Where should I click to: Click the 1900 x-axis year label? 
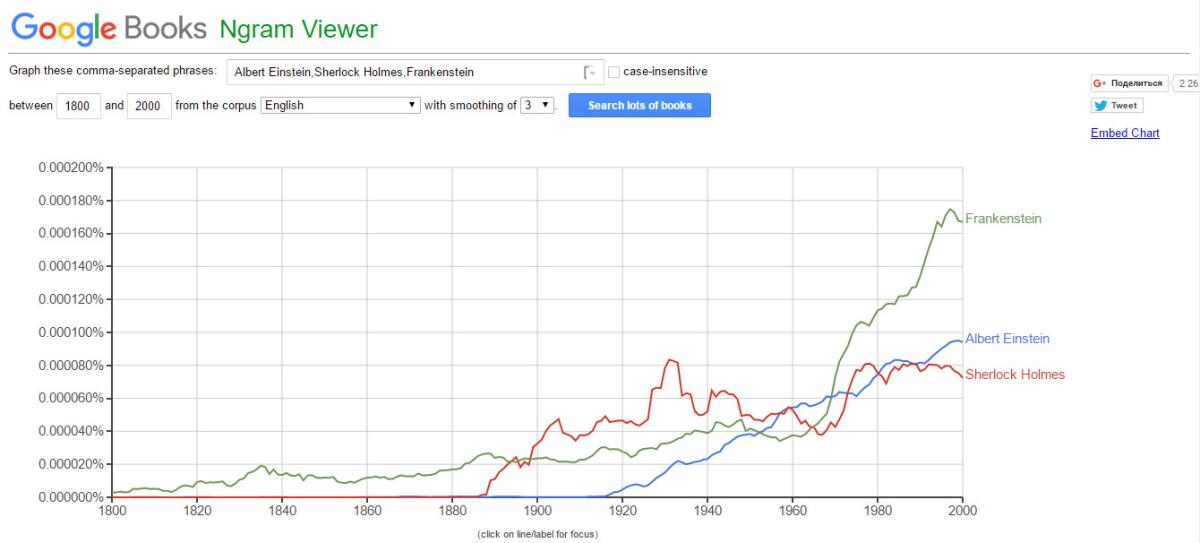click(537, 511)
